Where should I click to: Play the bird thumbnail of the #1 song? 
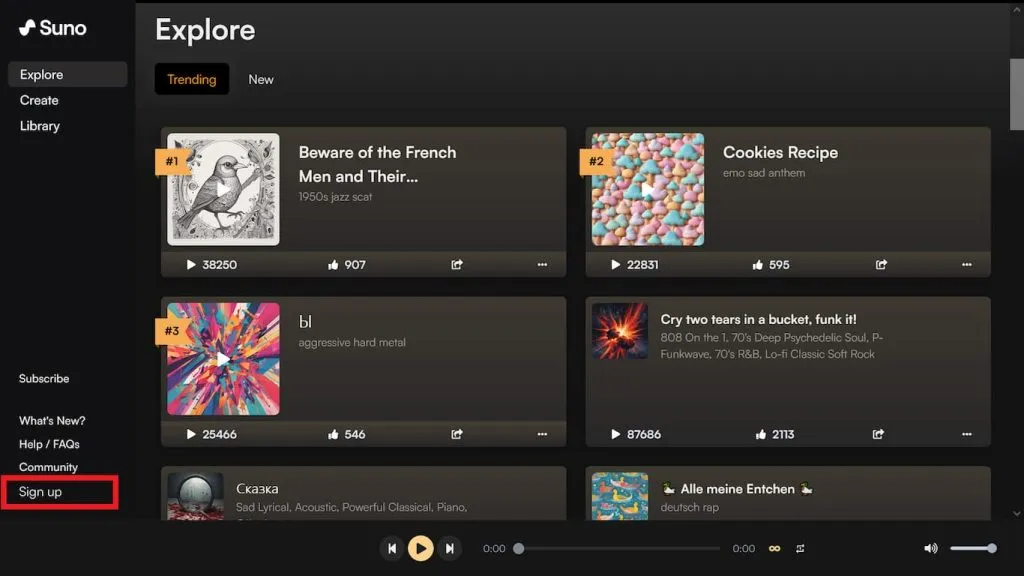(223, 189)
